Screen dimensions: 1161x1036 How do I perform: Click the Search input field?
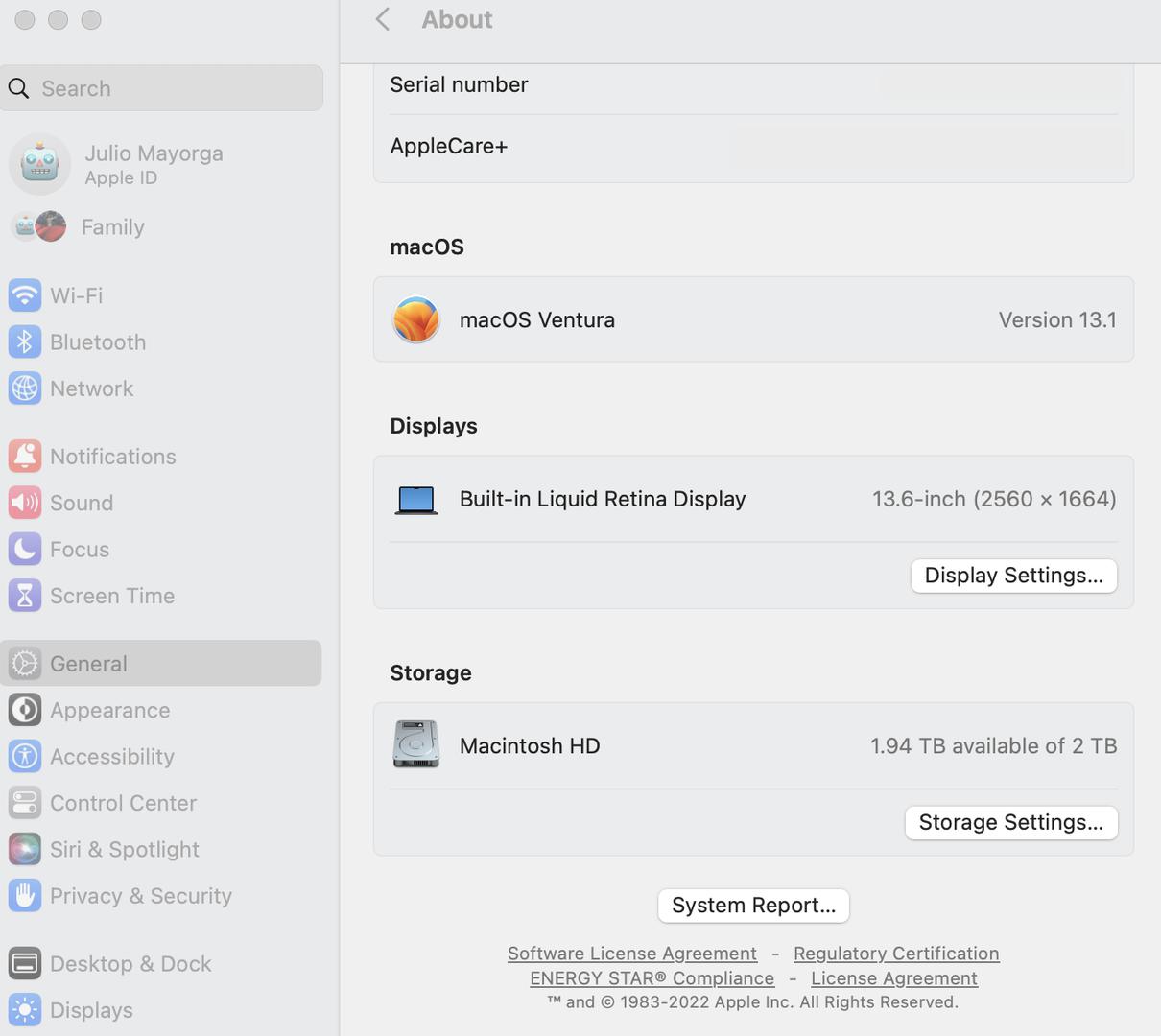162,88
